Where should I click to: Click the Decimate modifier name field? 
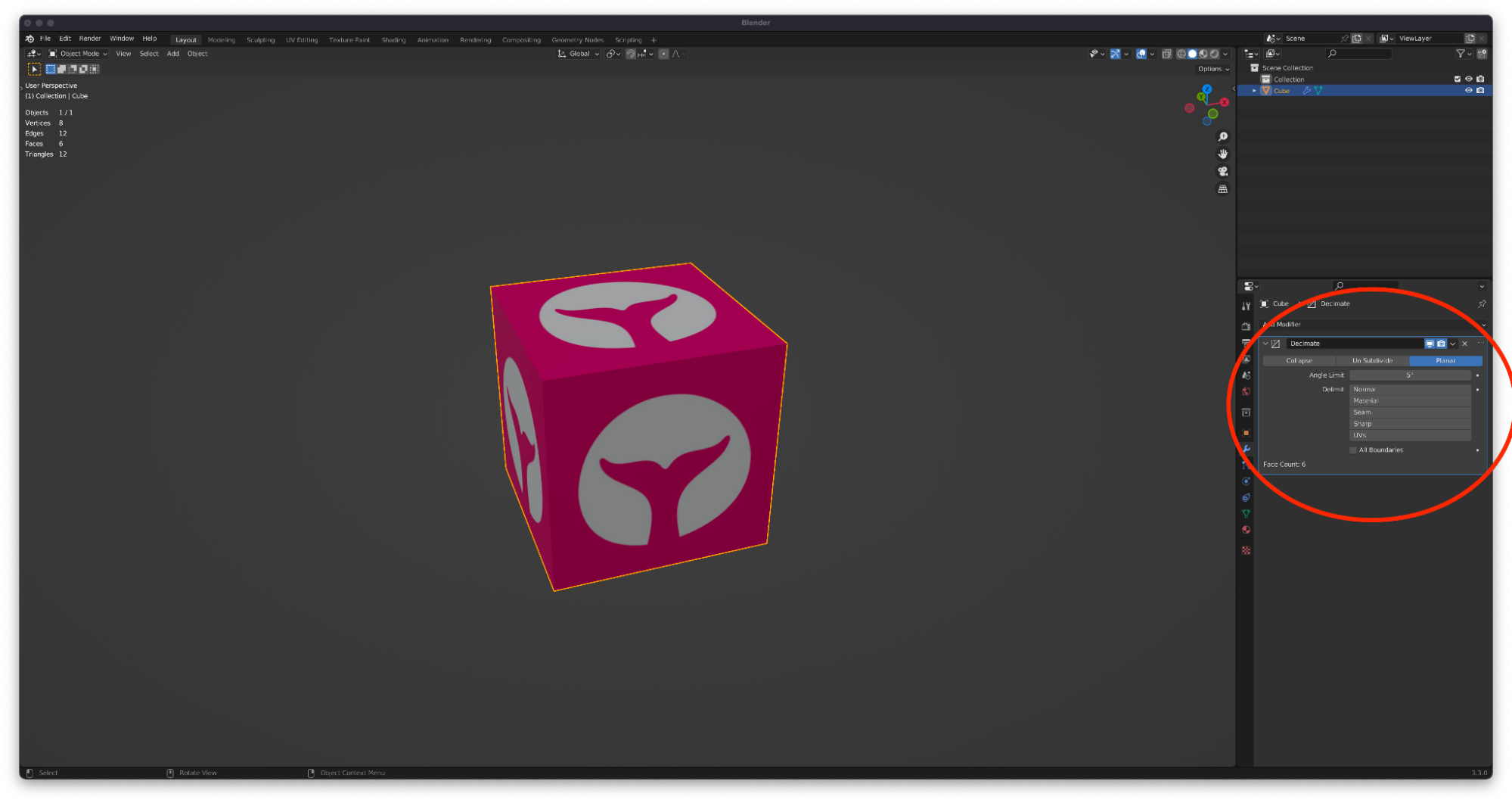(x=1354, y=344)
